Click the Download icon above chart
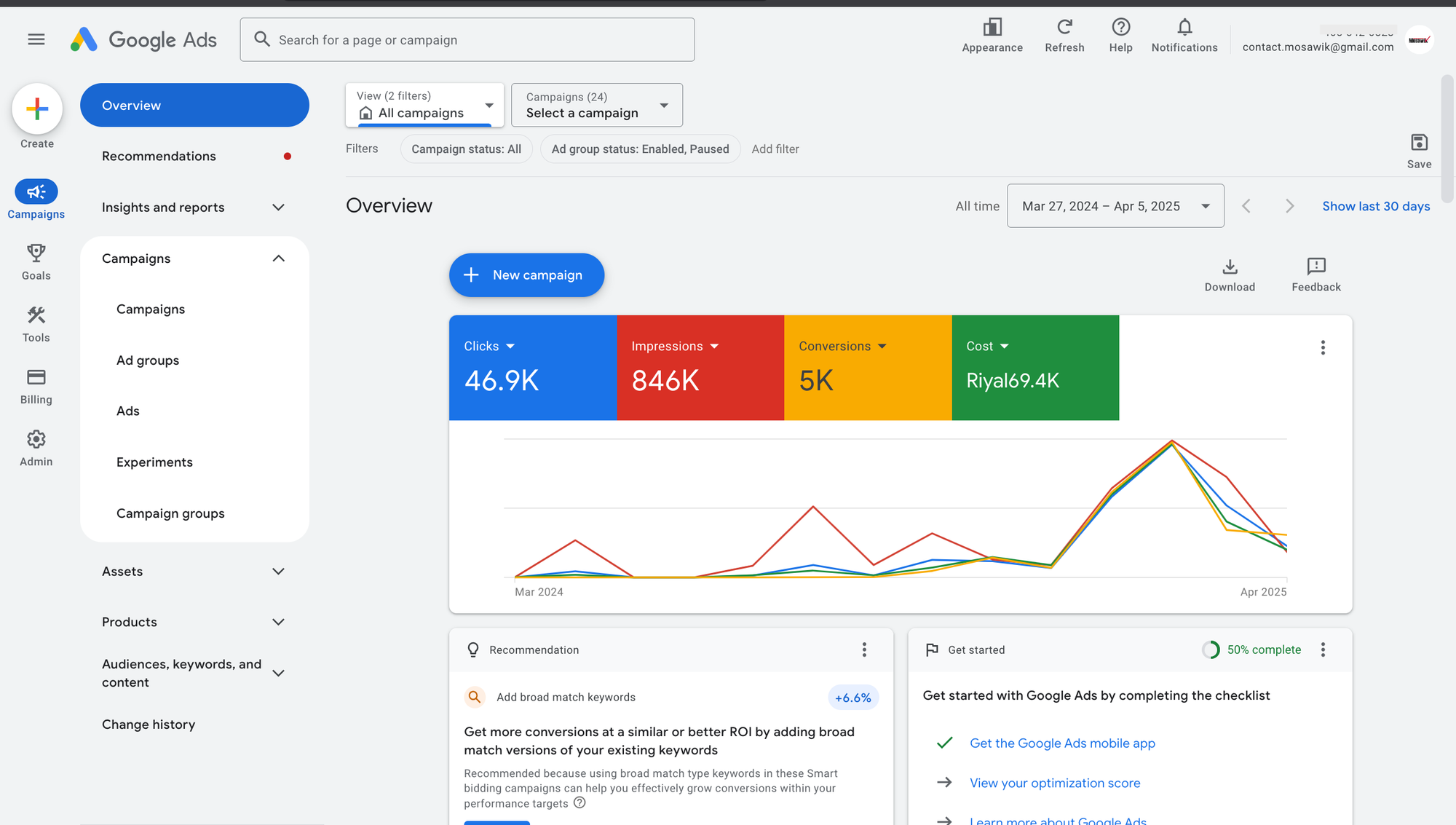 coord(1230,267)
